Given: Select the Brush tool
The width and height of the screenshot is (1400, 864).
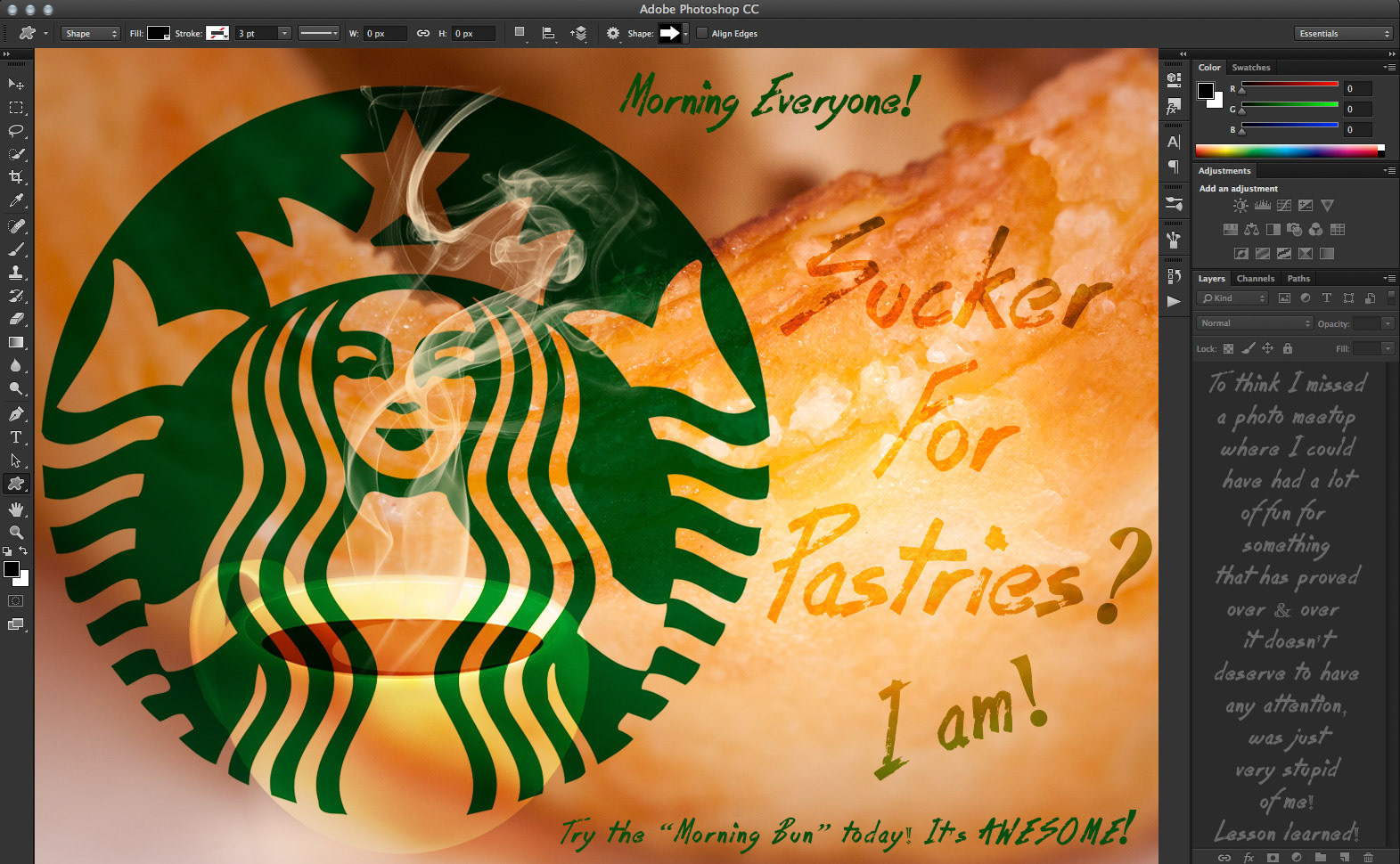Looking at the screenshot, I should pyautogui.click(x=16, y=249).
